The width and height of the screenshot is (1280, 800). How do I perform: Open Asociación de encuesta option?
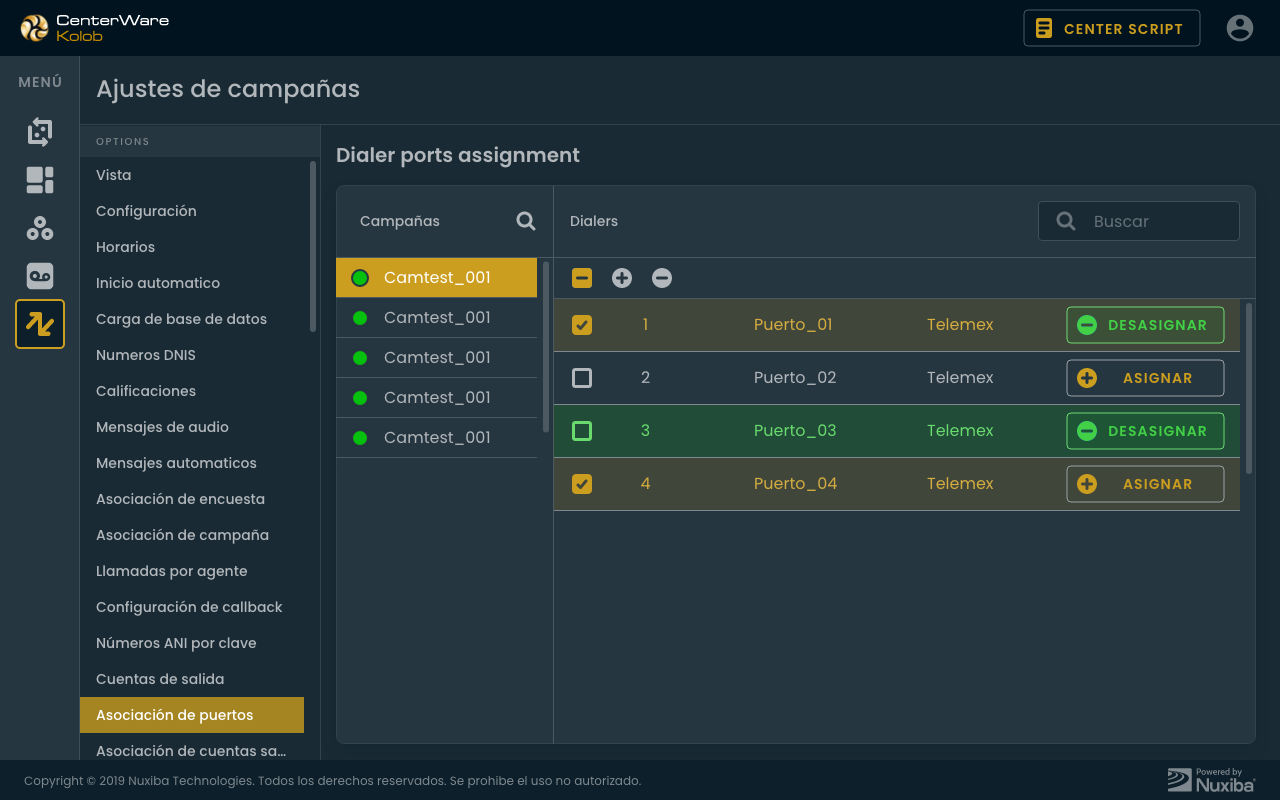(192, 499)
